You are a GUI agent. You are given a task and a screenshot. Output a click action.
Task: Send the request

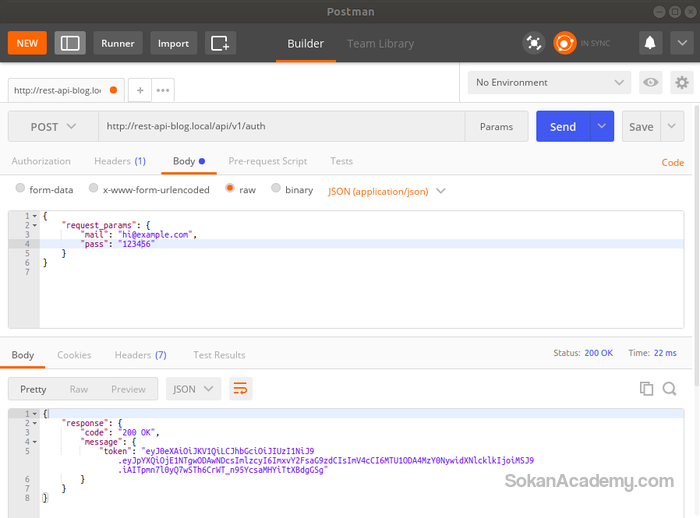coord(563,127)
